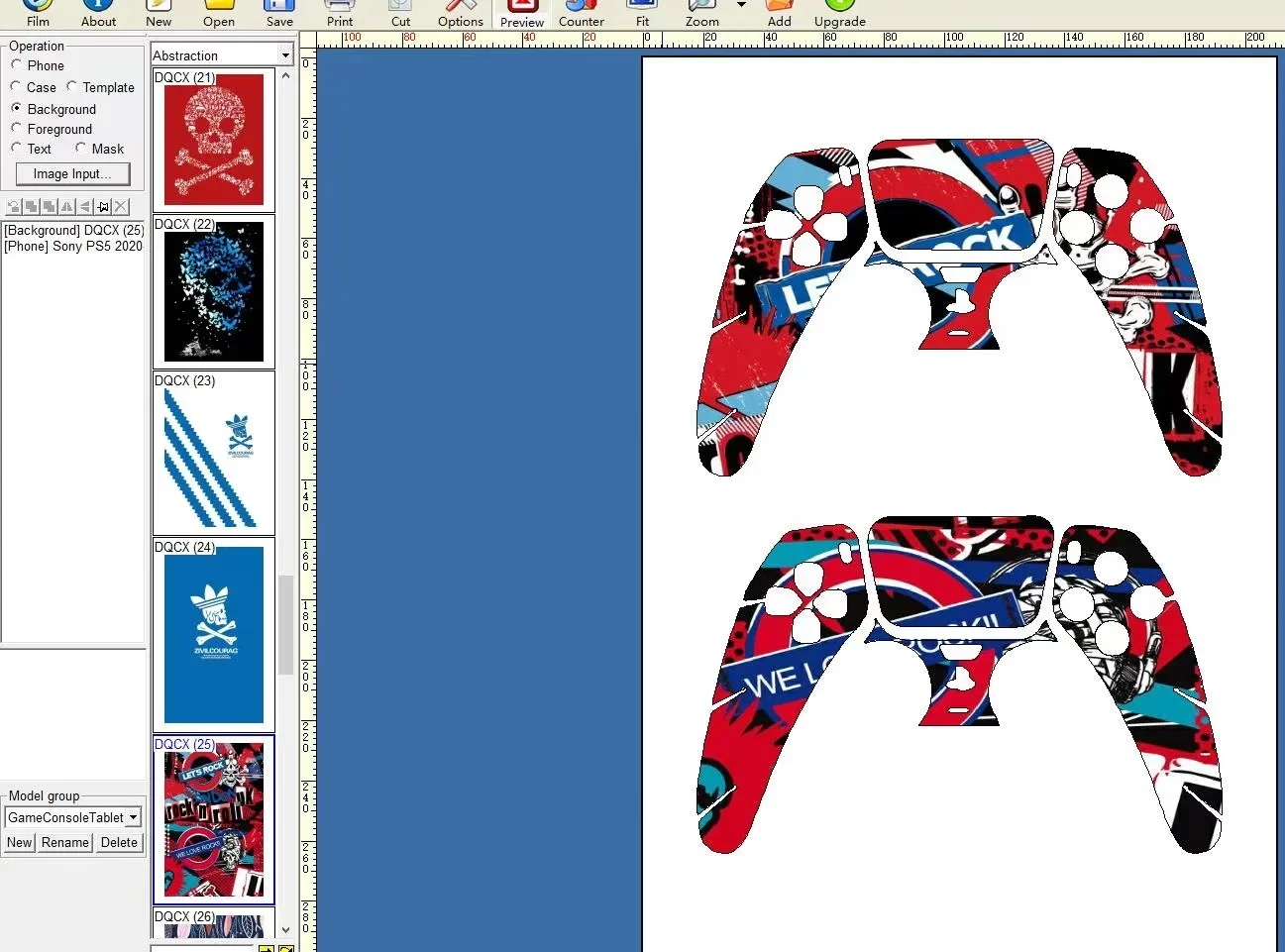1285x952 pixels.
Task: Click the Zoom tool
Action: [702, 14]
